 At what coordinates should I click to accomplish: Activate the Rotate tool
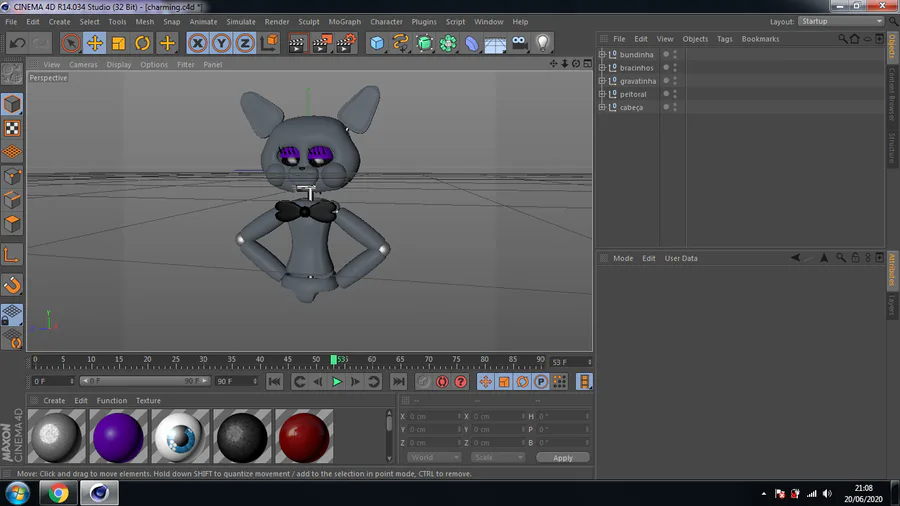pos(142,43)
